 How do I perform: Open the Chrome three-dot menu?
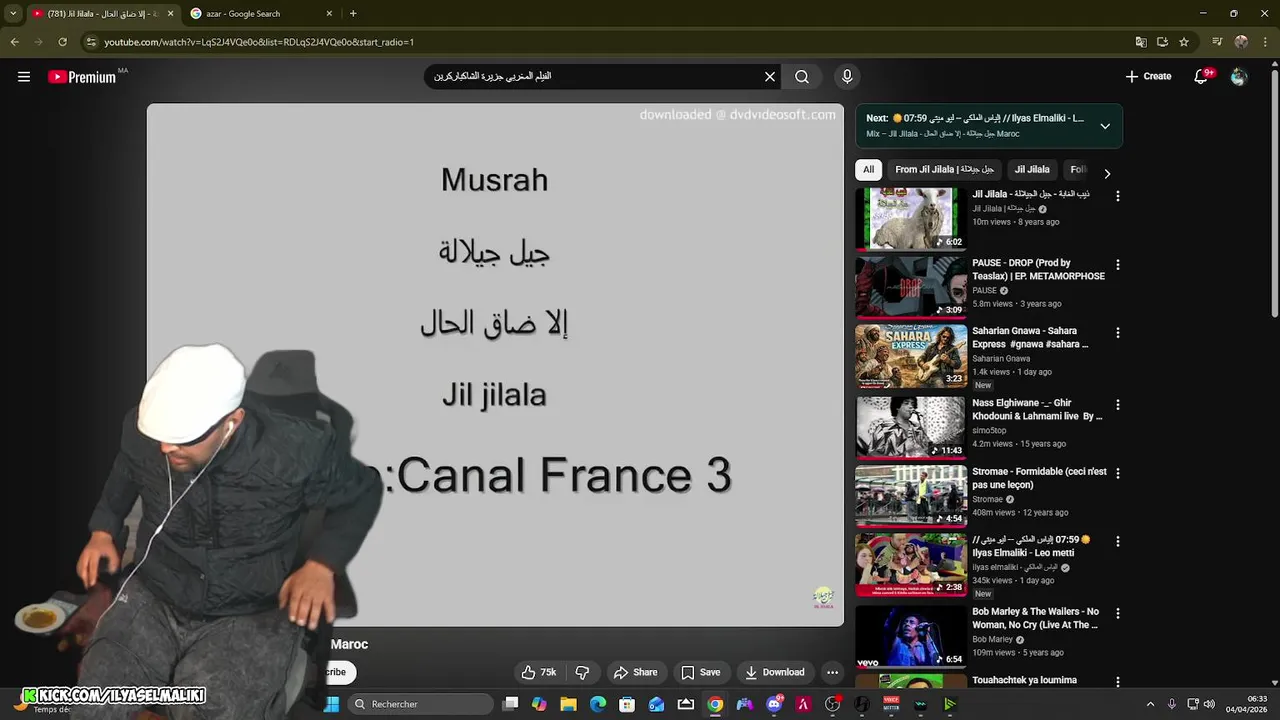click(x=1265, y=42)
